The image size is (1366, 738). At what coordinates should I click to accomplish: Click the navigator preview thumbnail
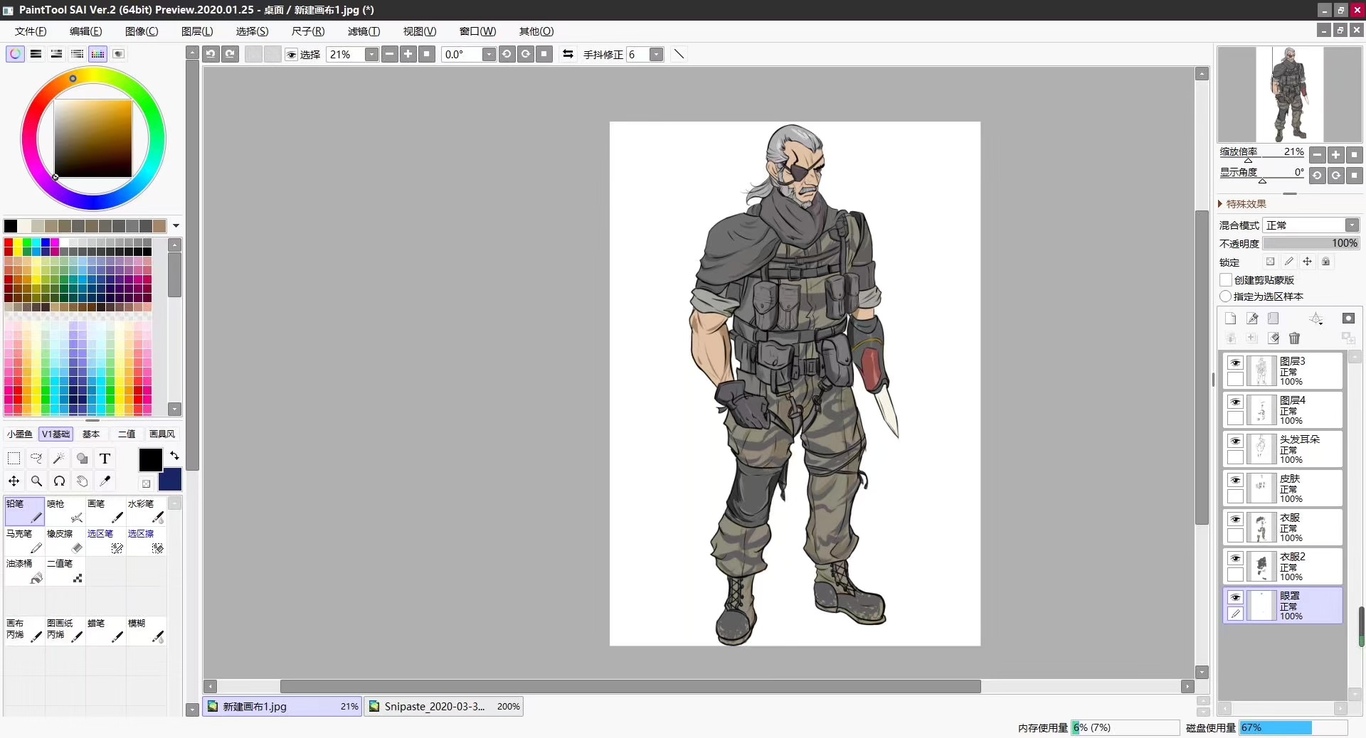tap(1289, 94)
